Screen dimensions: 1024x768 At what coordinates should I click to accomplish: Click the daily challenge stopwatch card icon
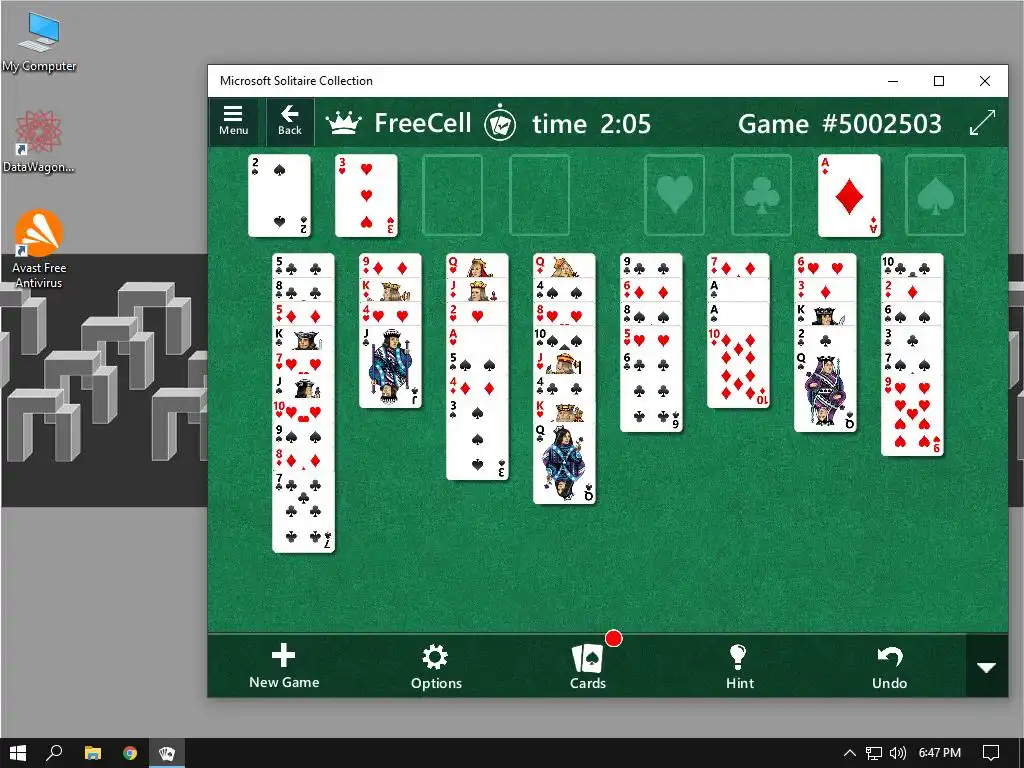500,123
